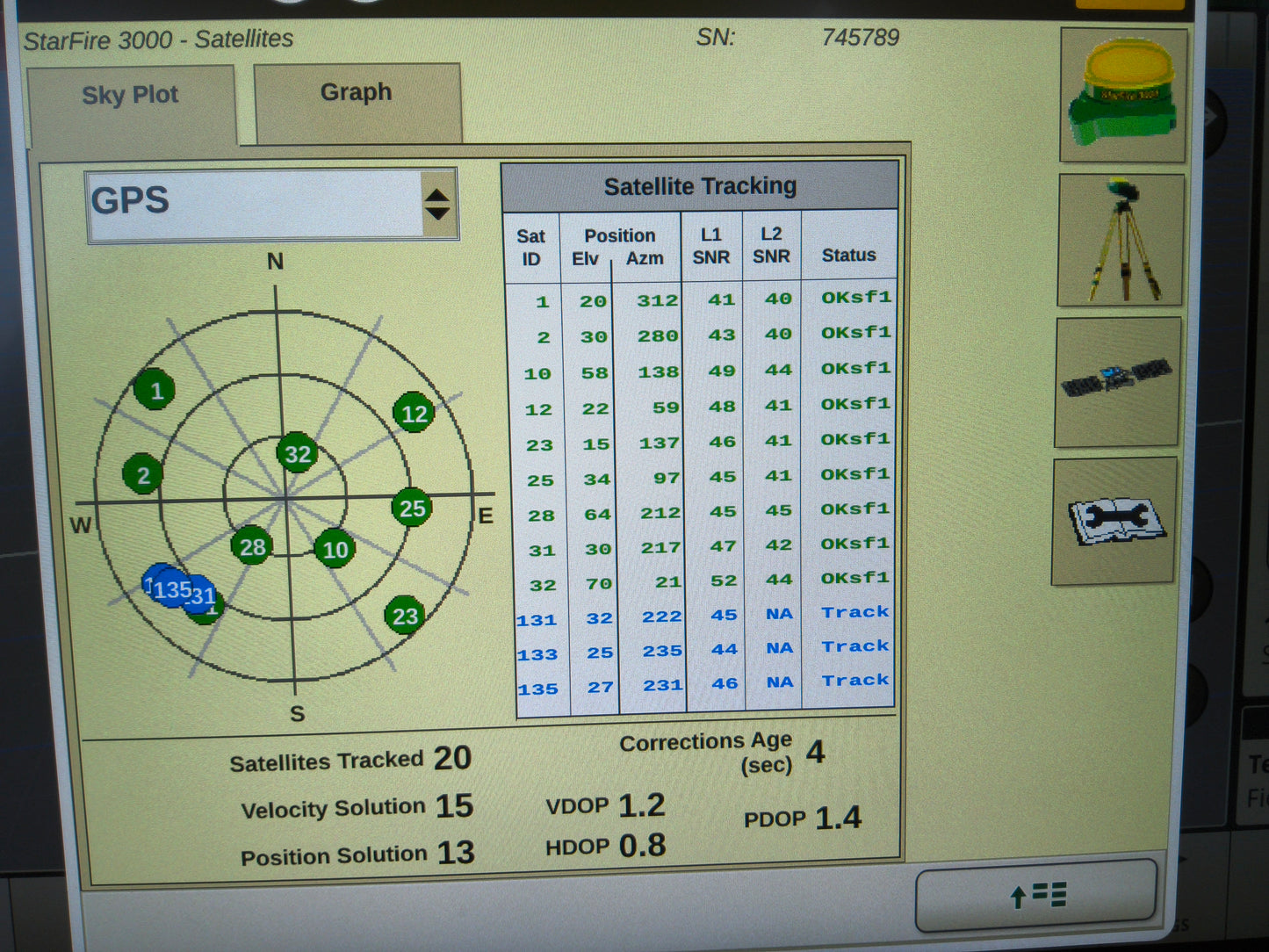Click satellite 28 on the sky plot
The height and width of the screenshot is (952, 1269).
click(x=251, y=547)
